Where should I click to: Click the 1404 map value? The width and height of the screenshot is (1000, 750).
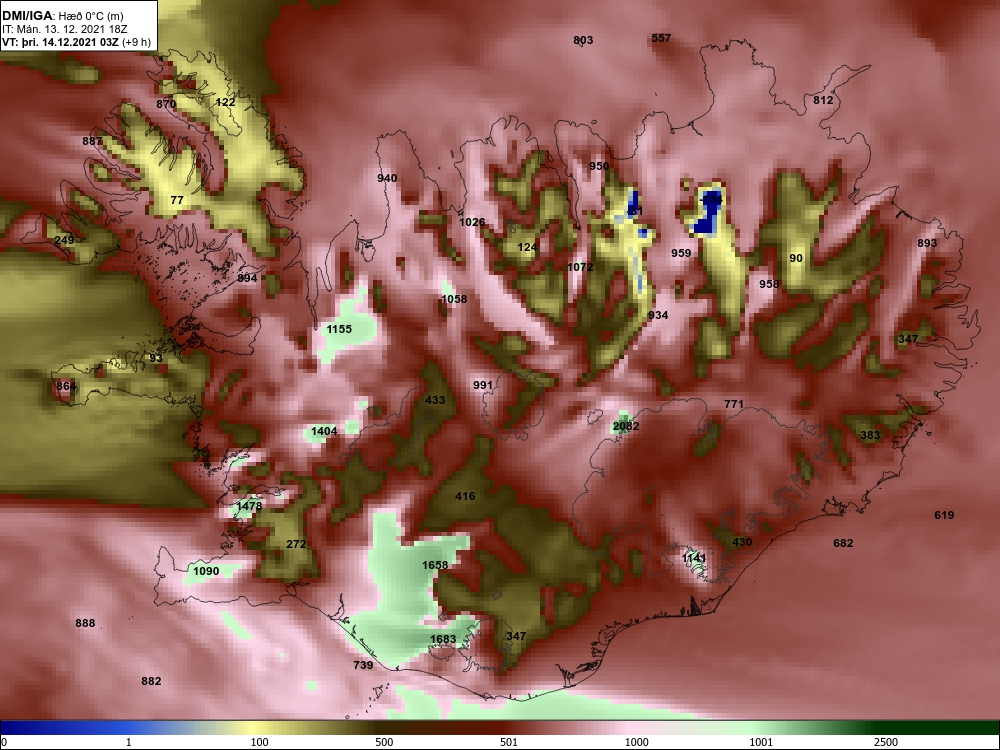[324, 432]
